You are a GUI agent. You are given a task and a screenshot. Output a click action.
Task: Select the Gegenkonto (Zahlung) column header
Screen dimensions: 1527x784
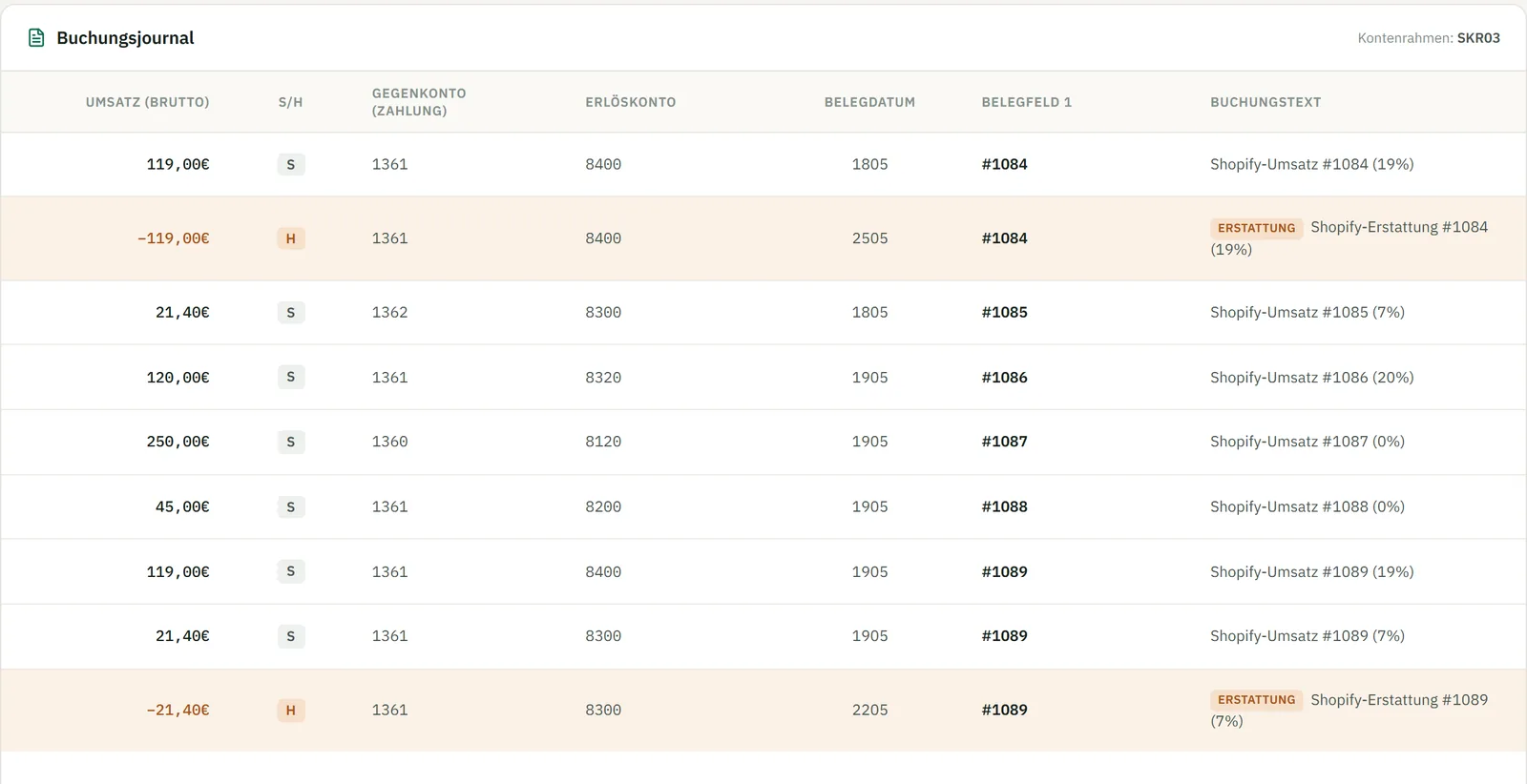pos(419,102)
